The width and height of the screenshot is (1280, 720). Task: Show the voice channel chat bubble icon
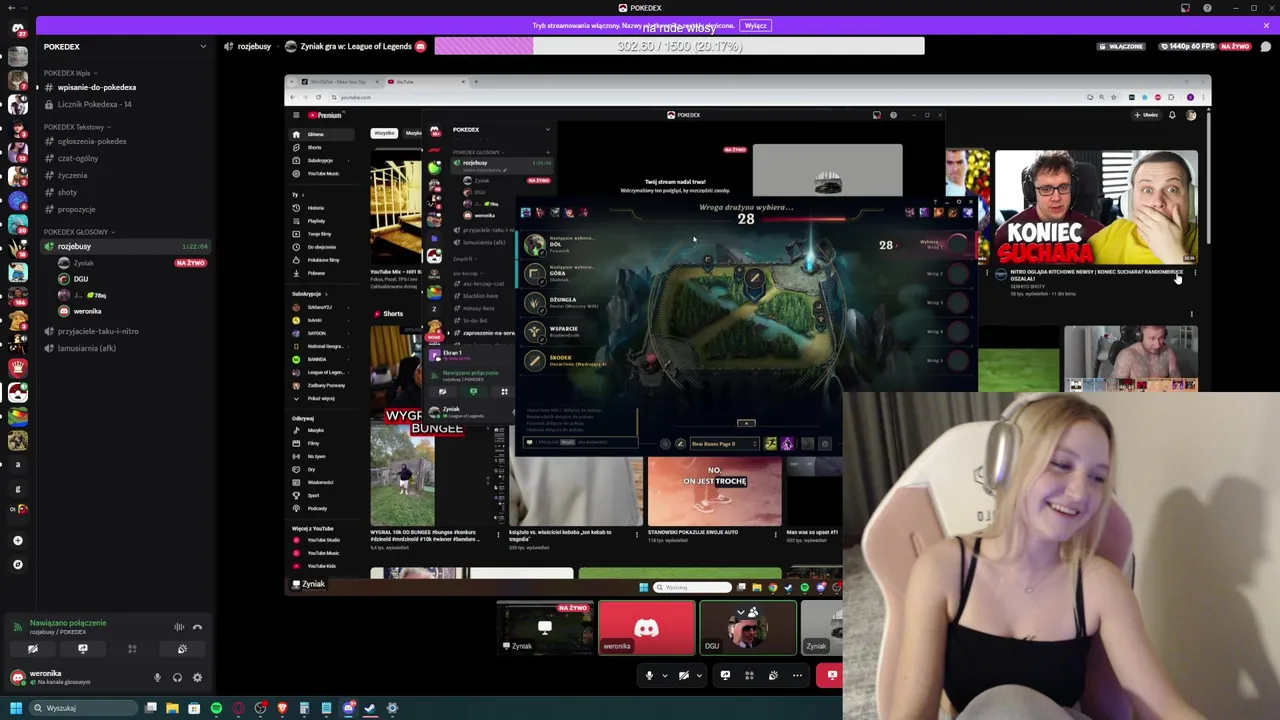pyautogui.click(x=1266, y=46)
